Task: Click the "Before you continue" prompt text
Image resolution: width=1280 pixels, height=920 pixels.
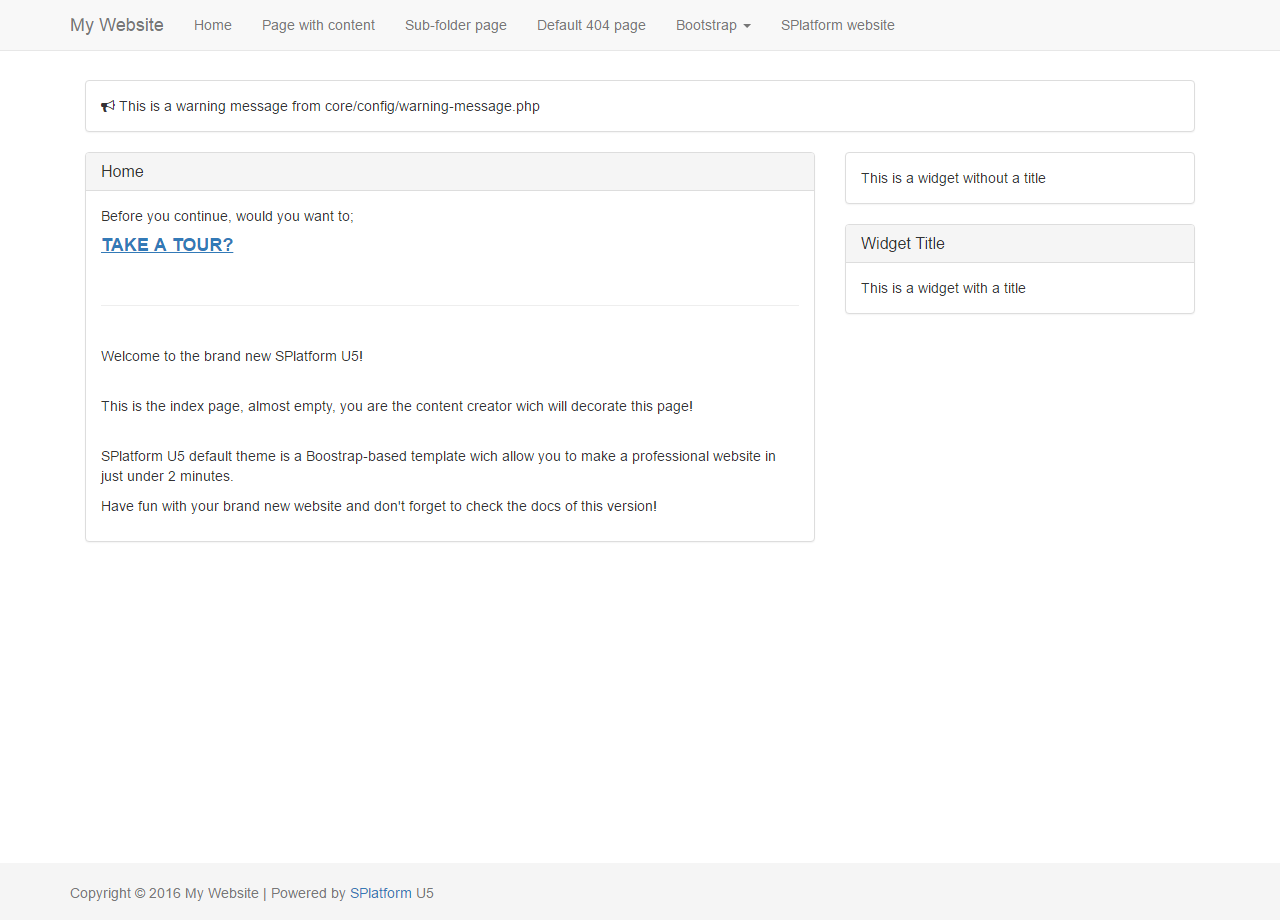Action: [227, 216]
